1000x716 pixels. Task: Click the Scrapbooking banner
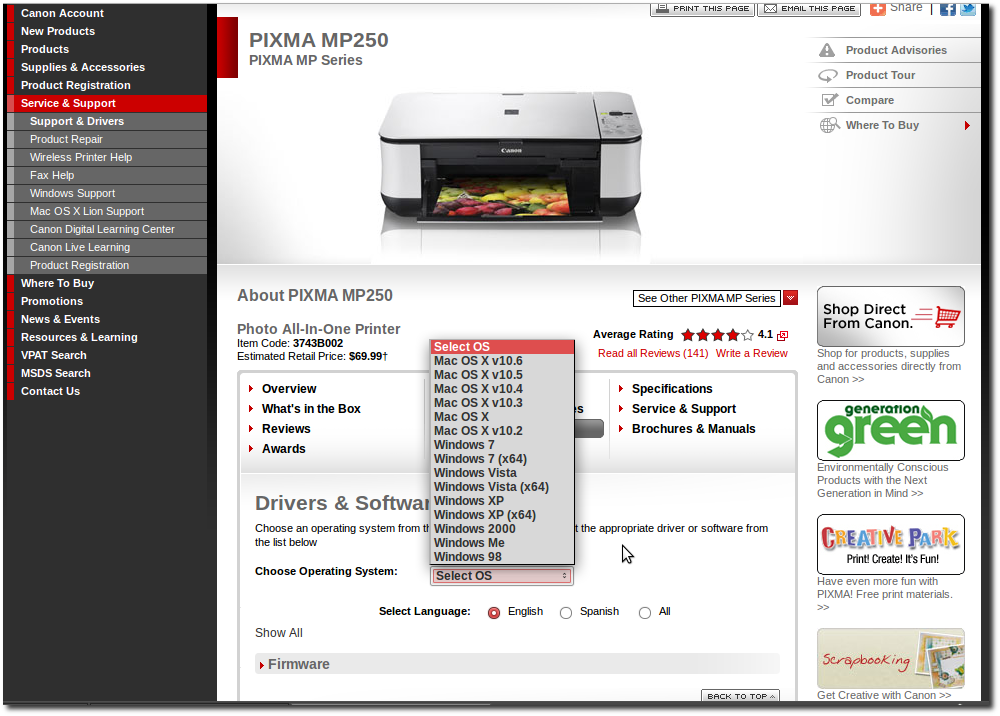(x=890, y=659)
